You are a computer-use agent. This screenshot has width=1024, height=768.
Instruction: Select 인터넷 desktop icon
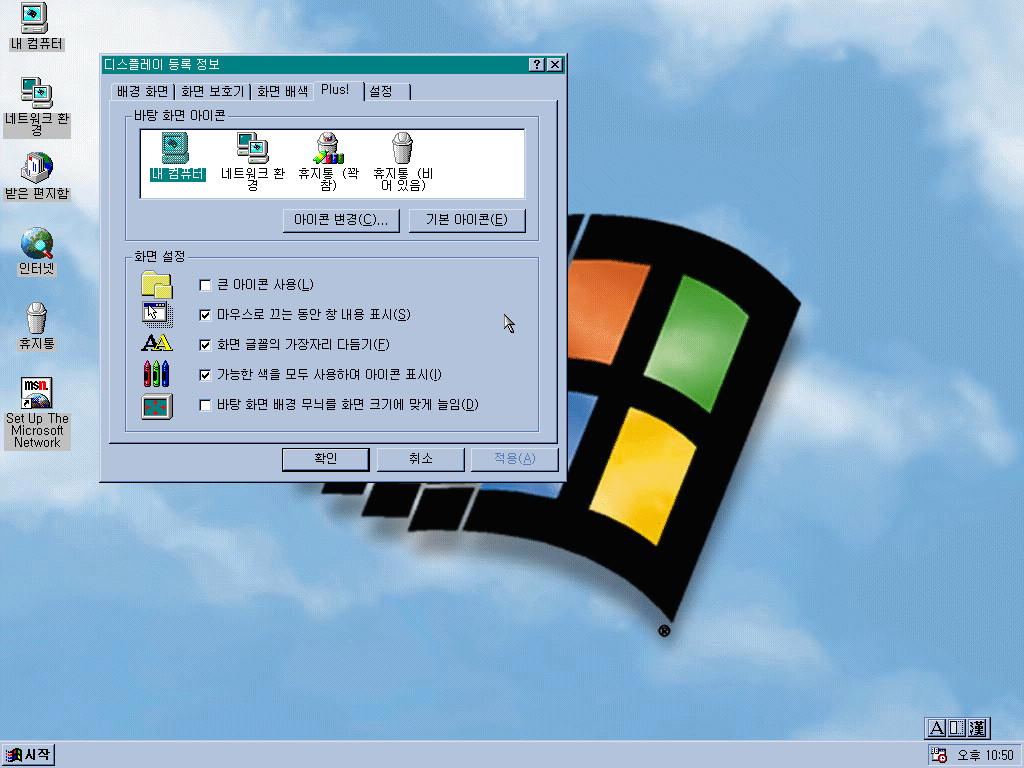(x=37, y=251)
